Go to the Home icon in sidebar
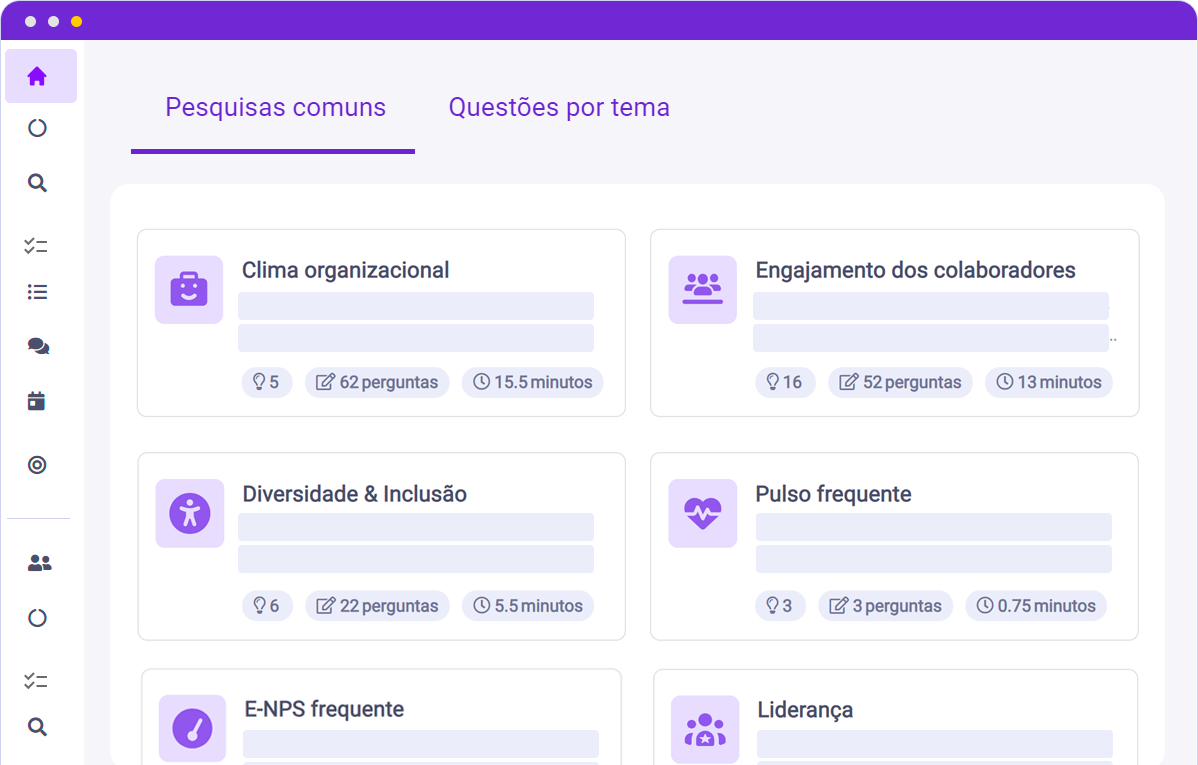The width and height of the screenshot is (1198, 765). coord(37,76)
